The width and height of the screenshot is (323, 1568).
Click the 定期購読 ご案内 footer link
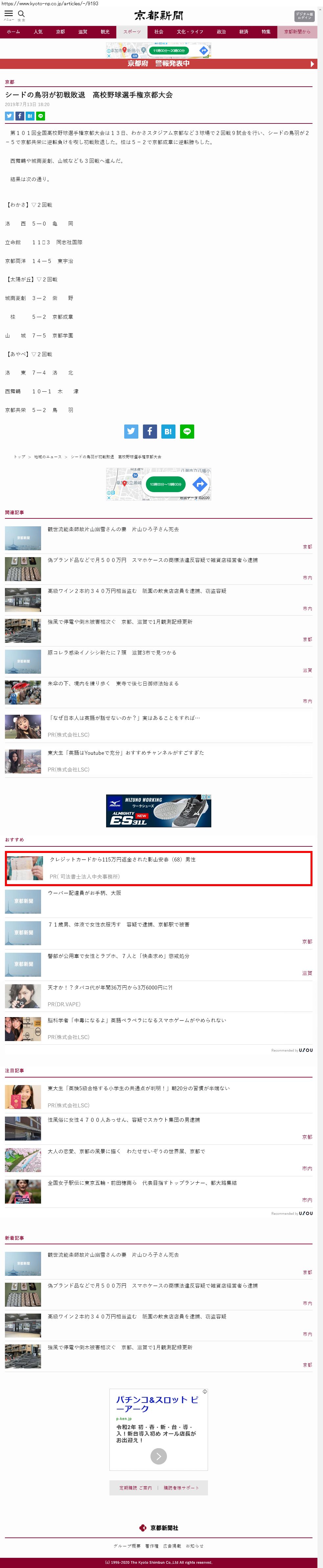tap(135, 1488)
